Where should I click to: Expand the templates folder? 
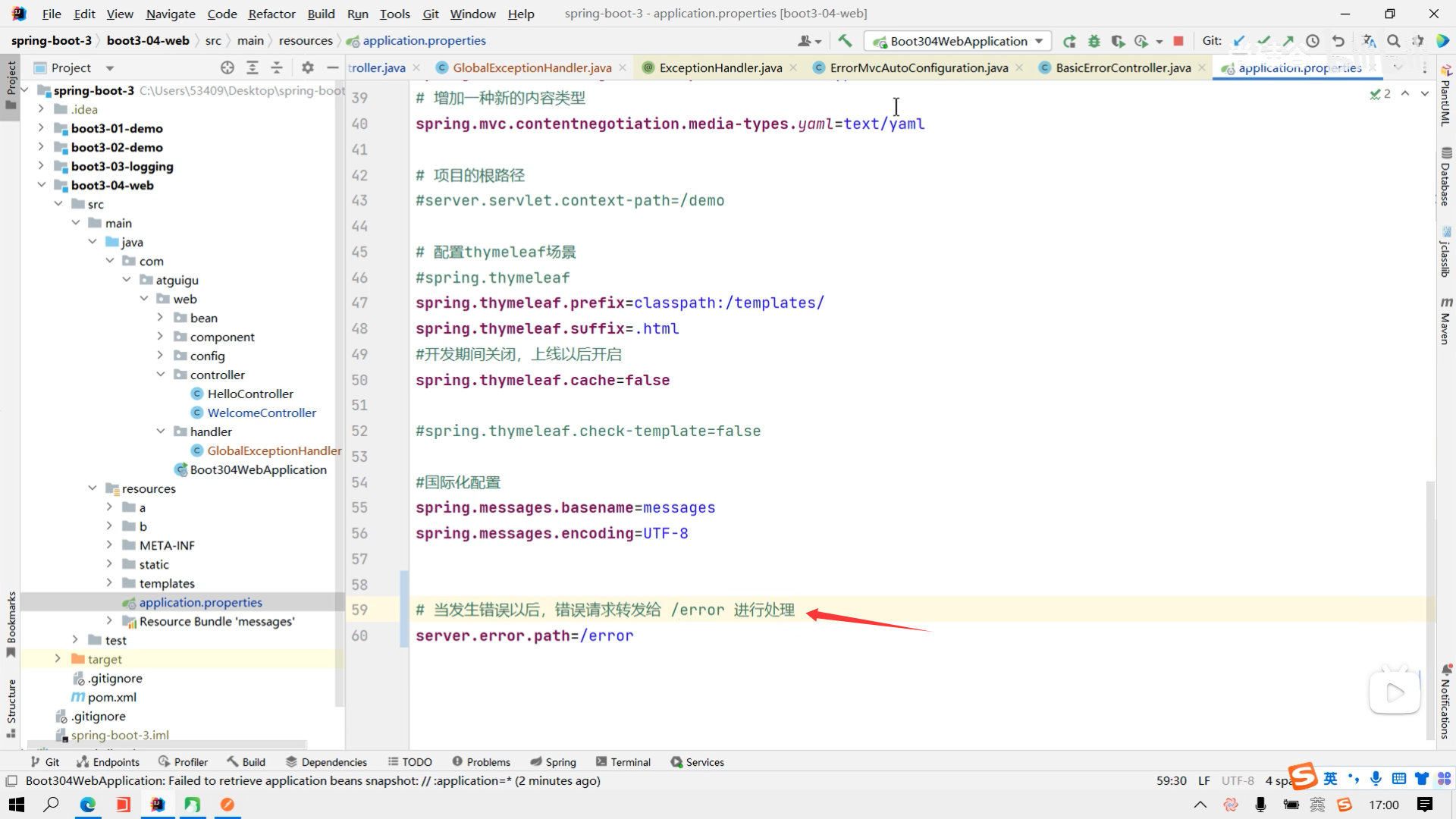[x=109, y=583]
